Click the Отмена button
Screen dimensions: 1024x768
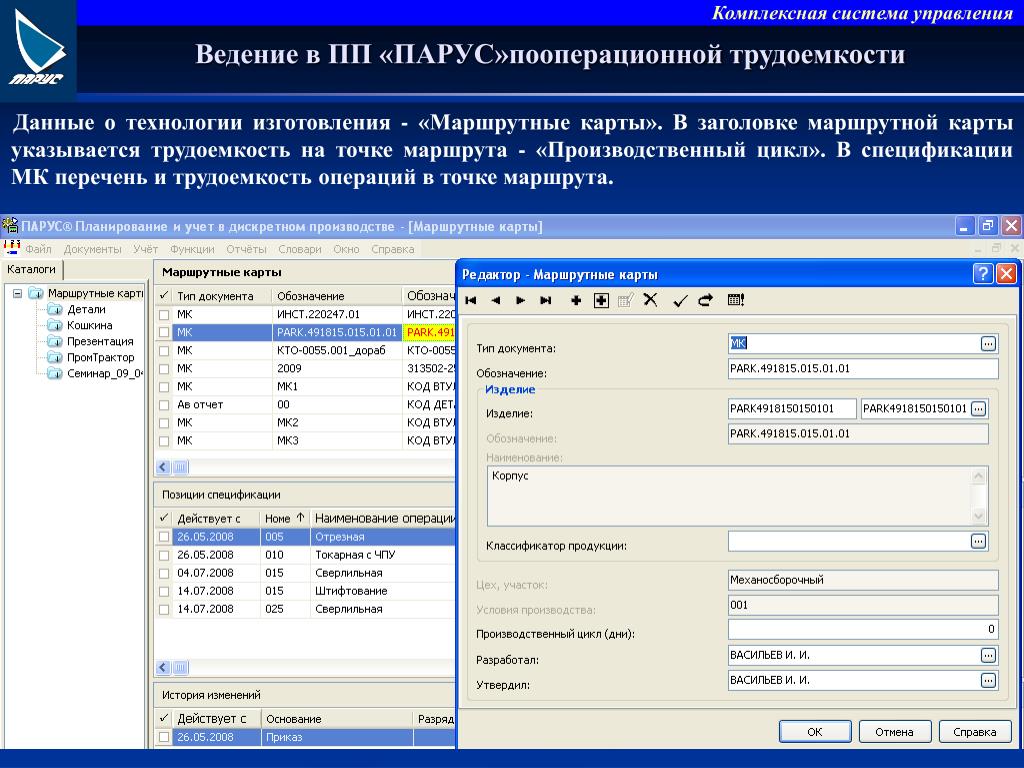[895, 732]
